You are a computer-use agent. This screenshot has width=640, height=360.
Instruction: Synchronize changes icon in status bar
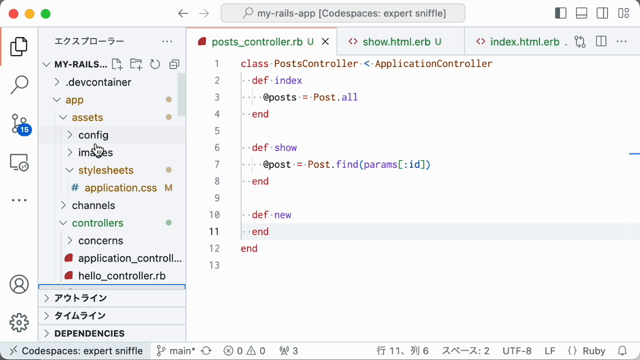(206, 351)
